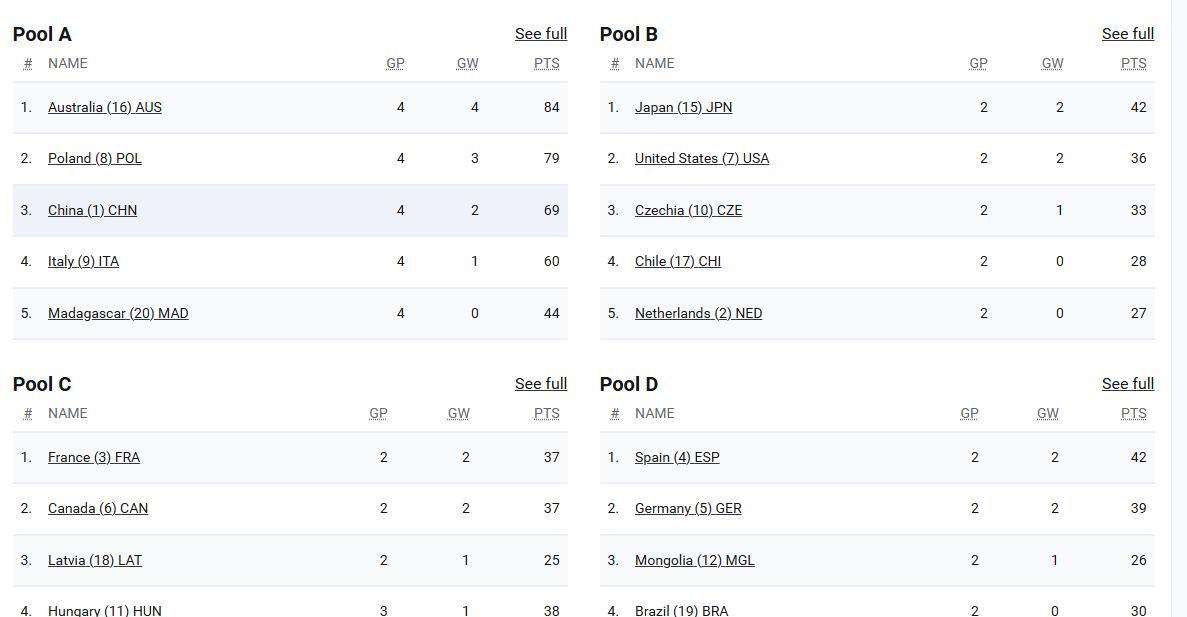The height and width of the screenshot is (617, 1187).
Task: Click GW column header in Pool B
Action: (1052, 64)
